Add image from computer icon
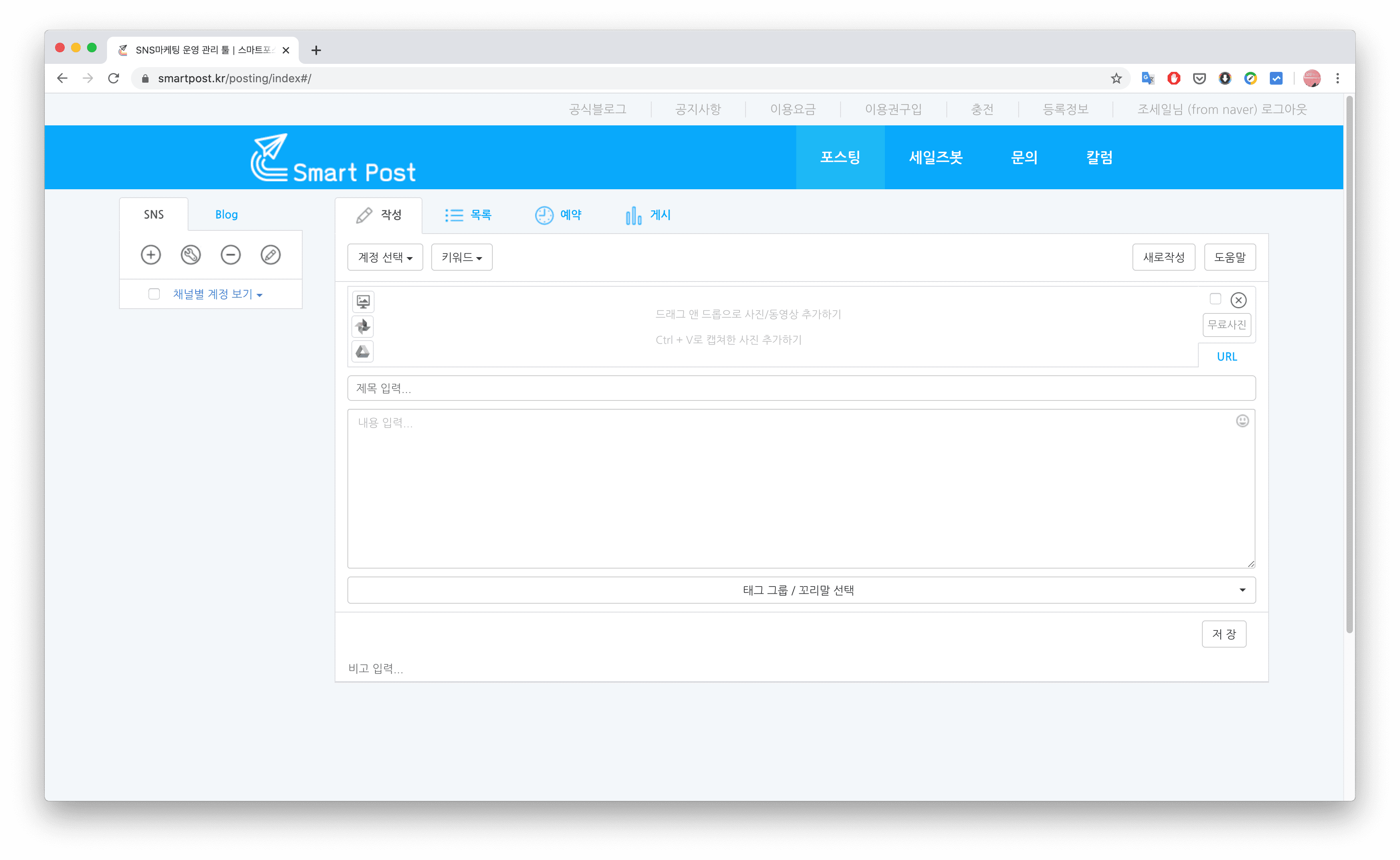This screenshot has height=860, width=1400. tap(363, 301)
